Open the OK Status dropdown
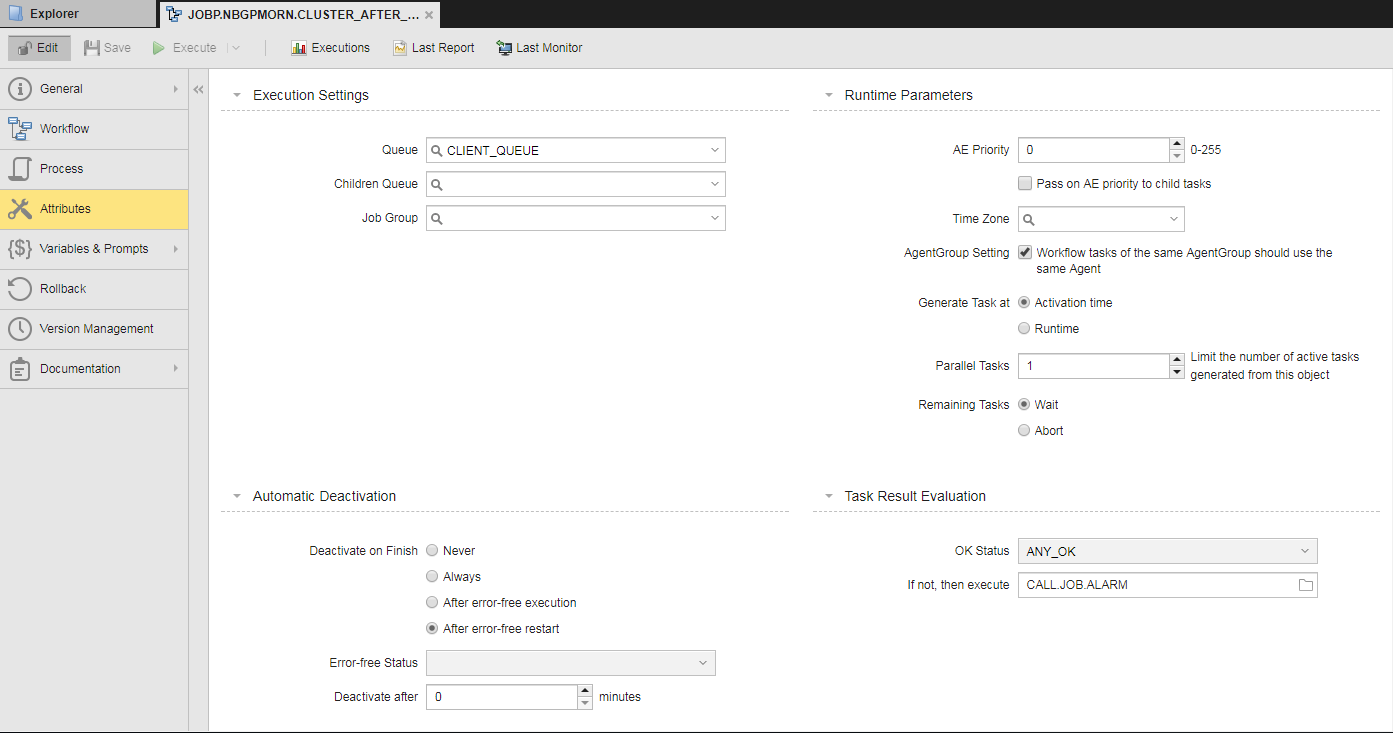Image resolution: width=1393 pixels, height=733 pixels. [1168, 551]
